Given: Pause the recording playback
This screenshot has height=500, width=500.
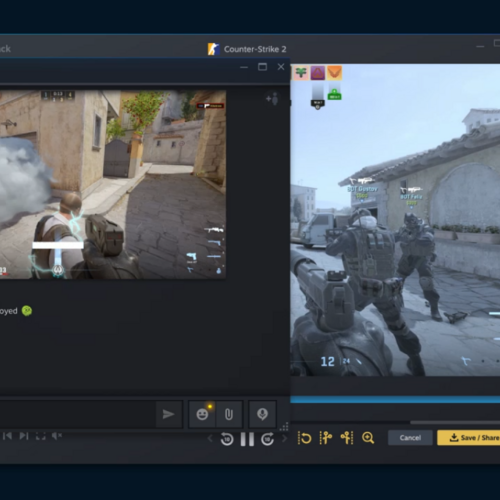Looking at the screenshot, I should 247,439.
